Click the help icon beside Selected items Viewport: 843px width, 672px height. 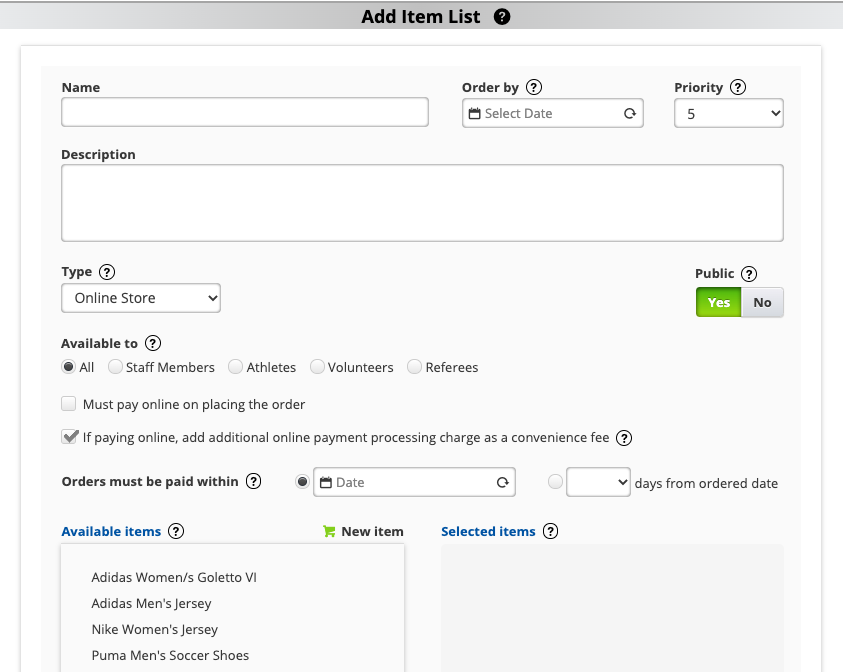(x=550, y=531)
